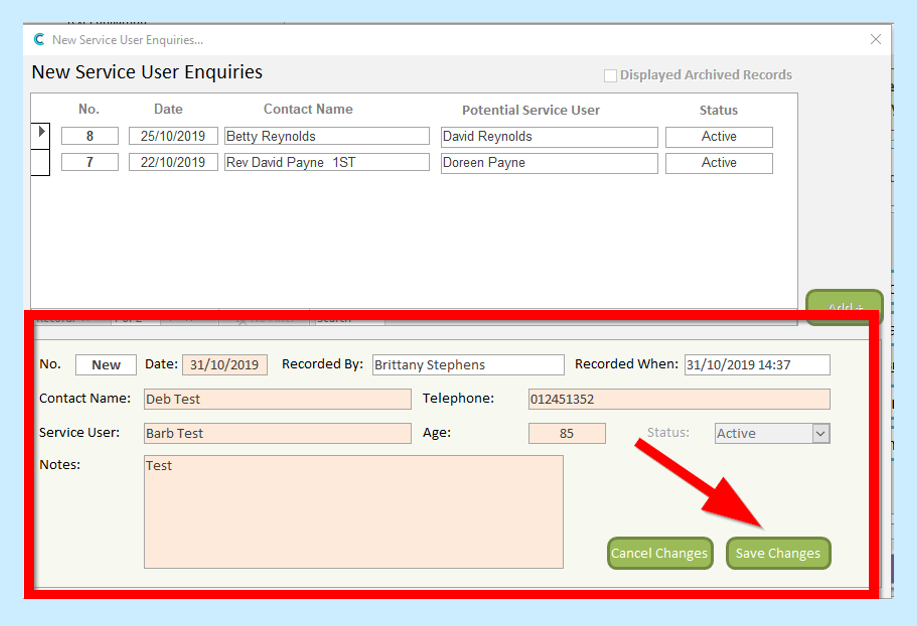
Task: Click the Service User field with Barb Test
Action: 277,434
